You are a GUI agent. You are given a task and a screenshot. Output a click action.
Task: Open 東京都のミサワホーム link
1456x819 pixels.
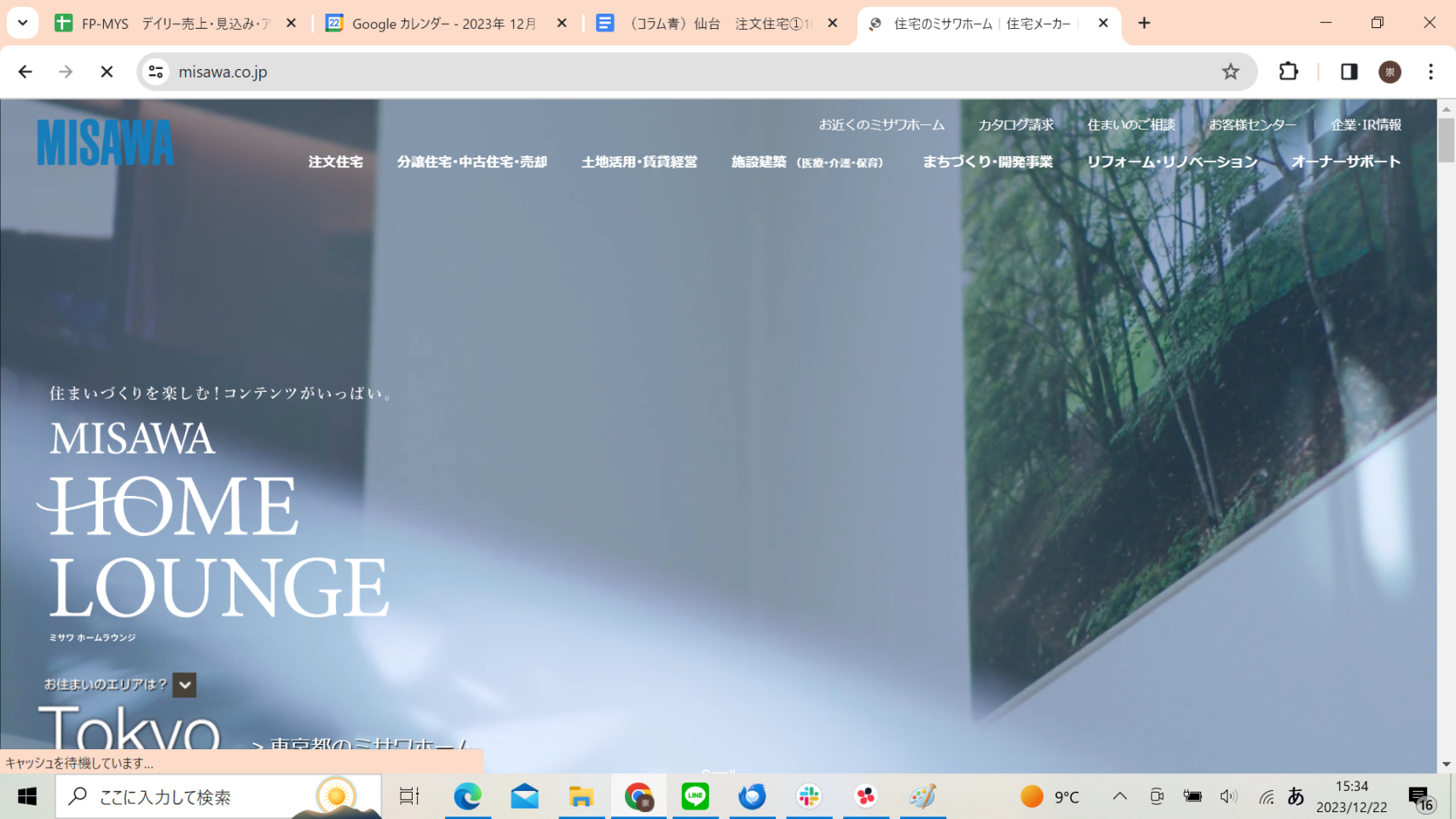tap(362, 744)
